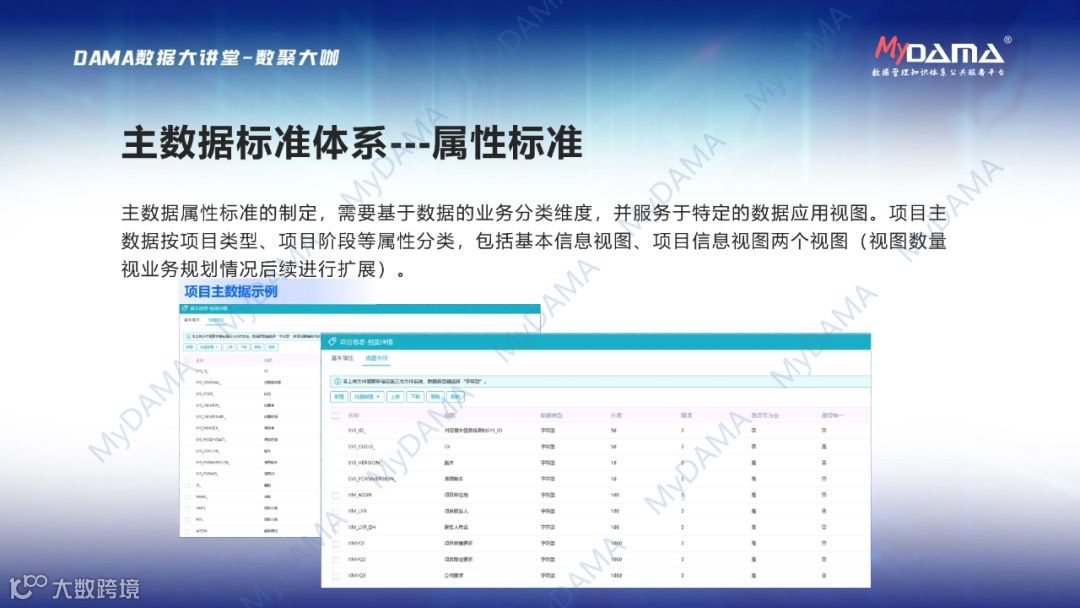The image size is (1080, 608).
Task: Click the 刷新 refresh button
Action: click(x=455, y=398)
